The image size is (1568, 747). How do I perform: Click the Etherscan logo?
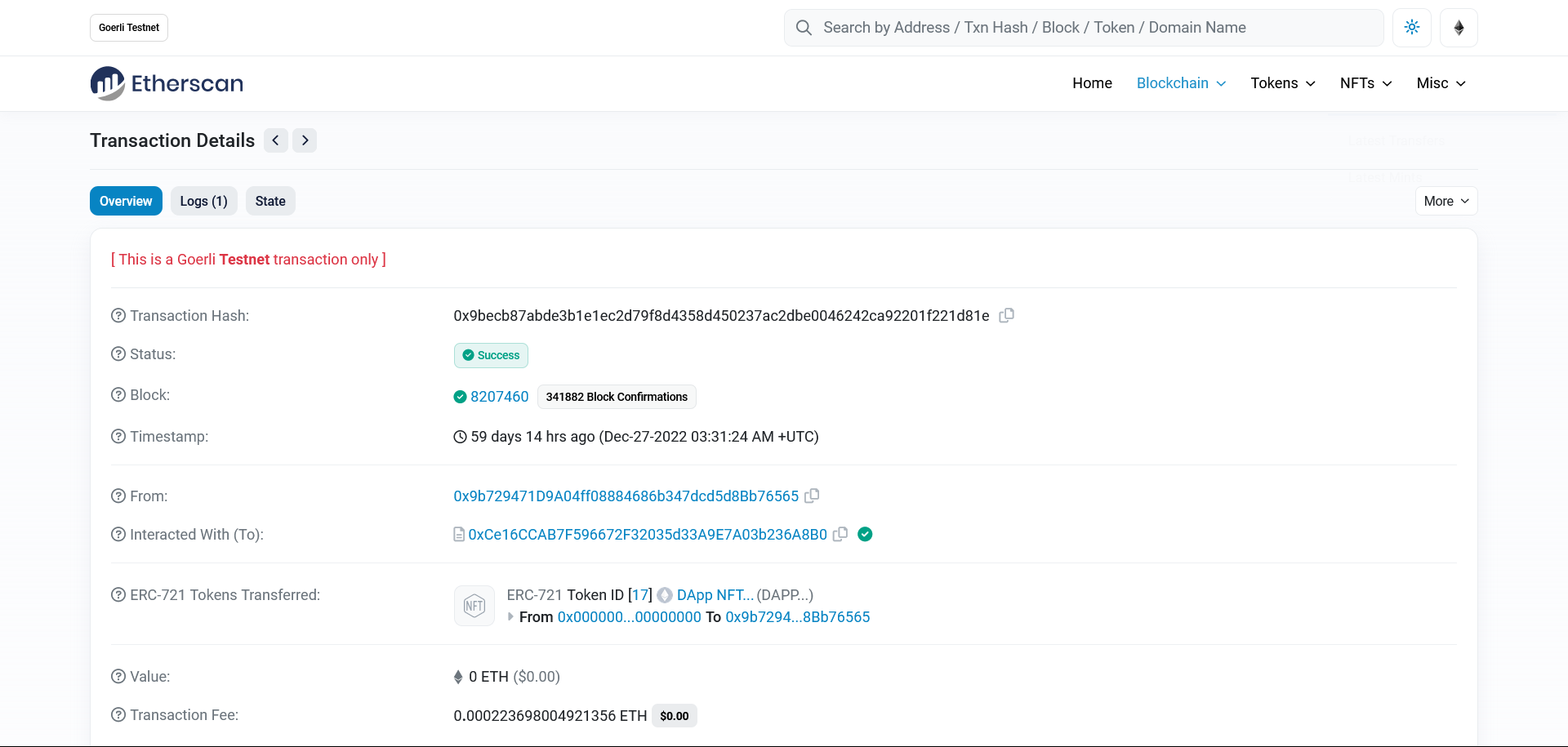point(166,82)
